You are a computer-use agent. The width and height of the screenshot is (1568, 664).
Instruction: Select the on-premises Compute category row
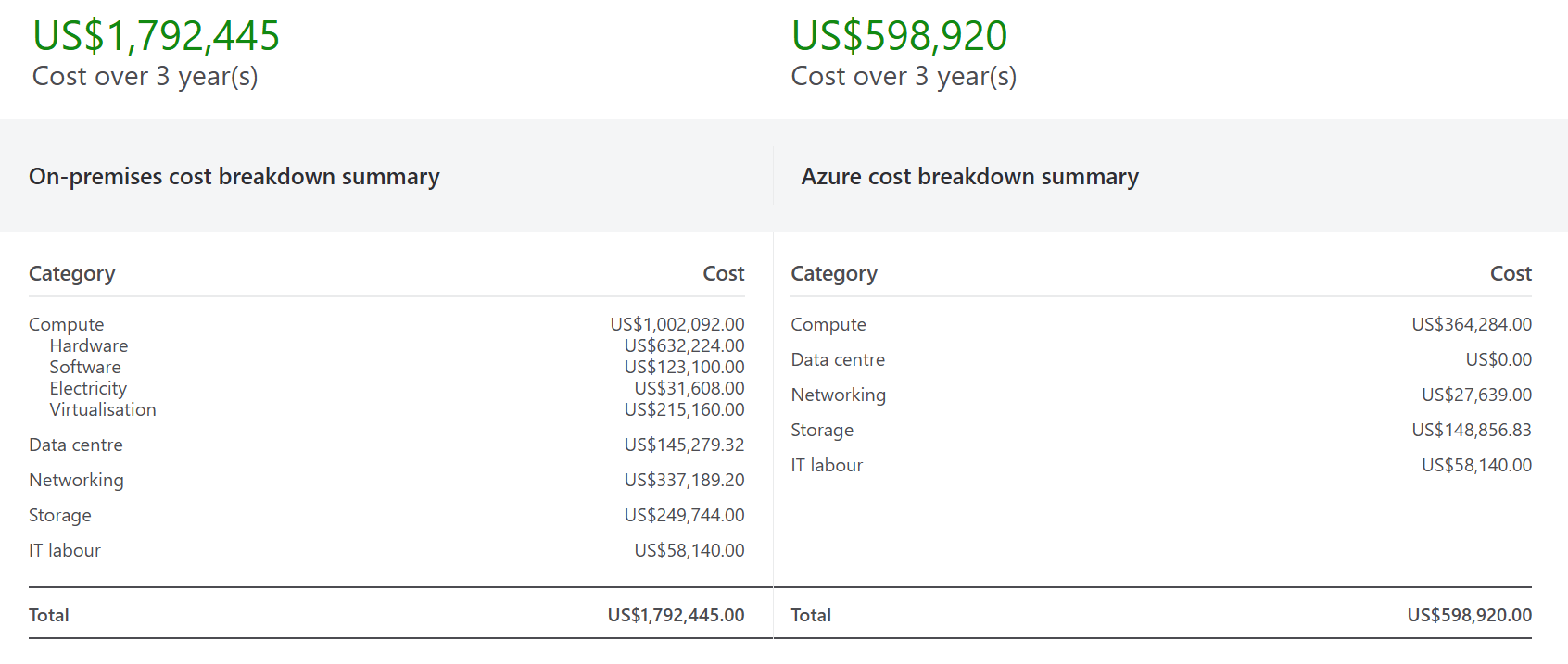[x=67, y=324]
